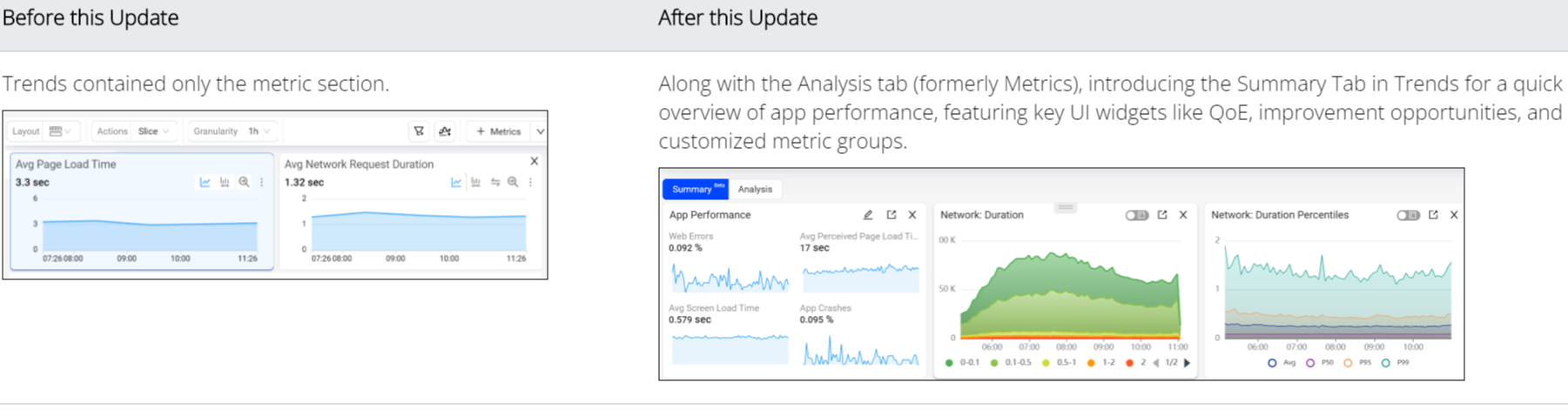Open Network: Duration widget in new window
1568x416 pixels.
tap(1162, 215)
